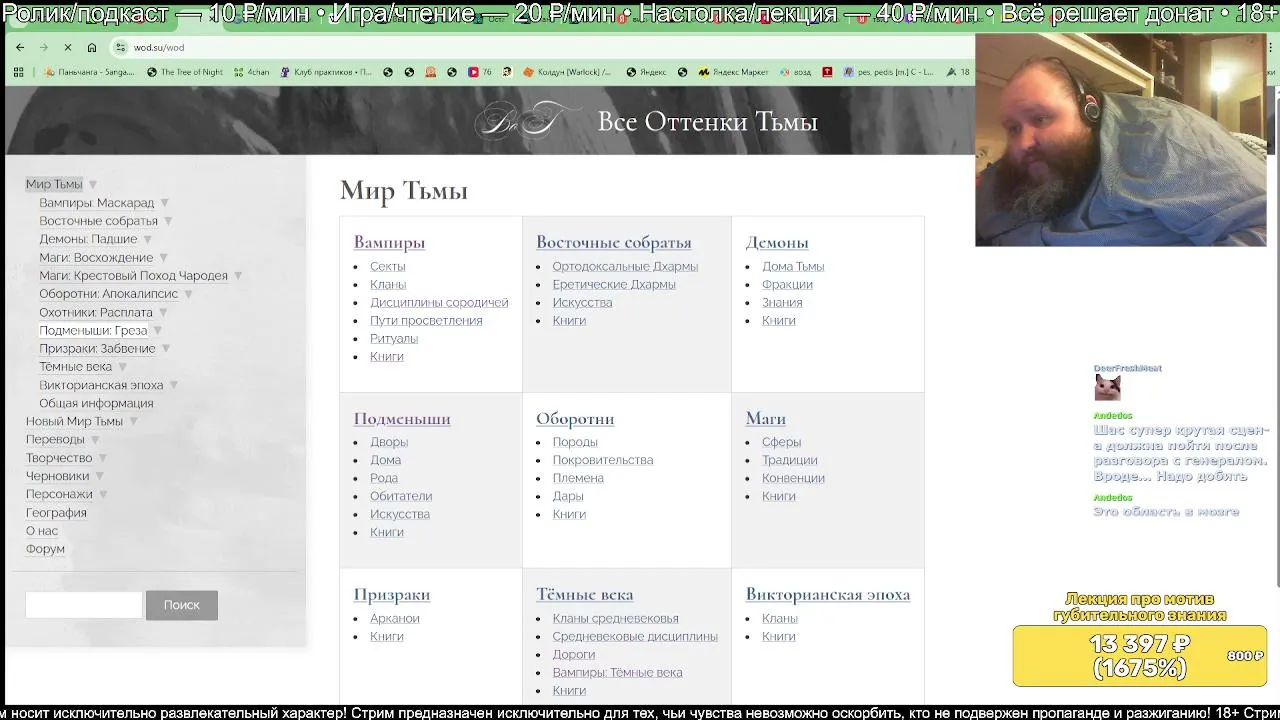Open the Восточные собратья heading link
Viewport: 1280px width, 720px height.
[x=614, y=242]
